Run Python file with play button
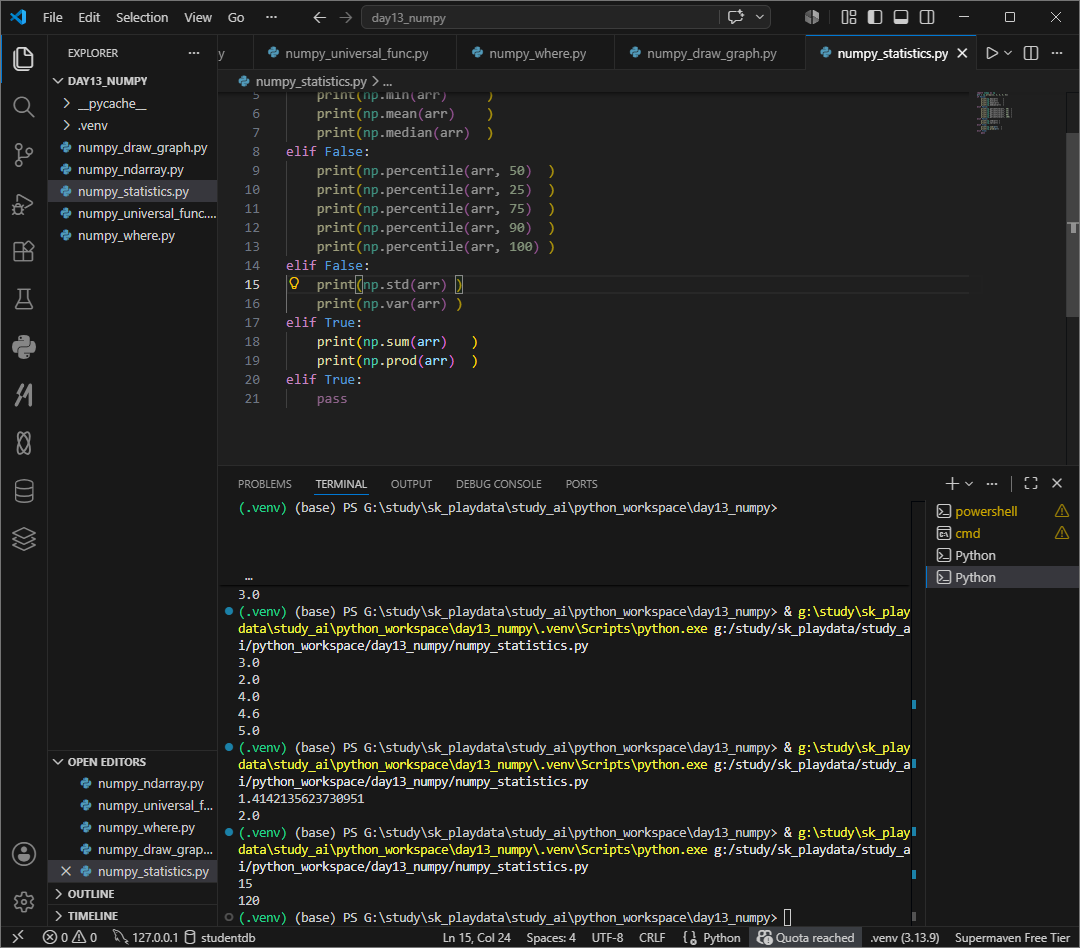 tap(991, 53)
